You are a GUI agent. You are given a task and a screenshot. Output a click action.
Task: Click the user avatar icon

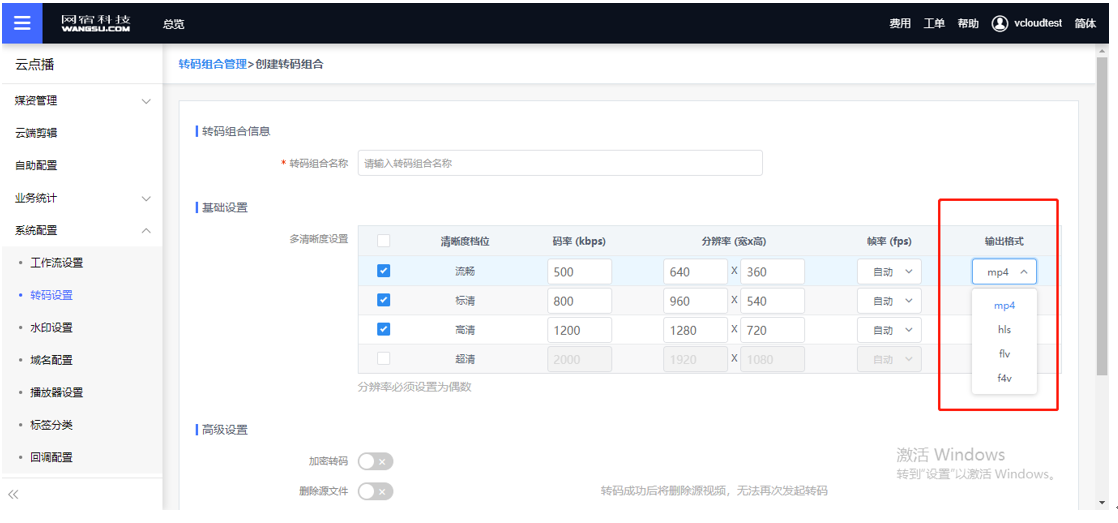click(1000, 23)
